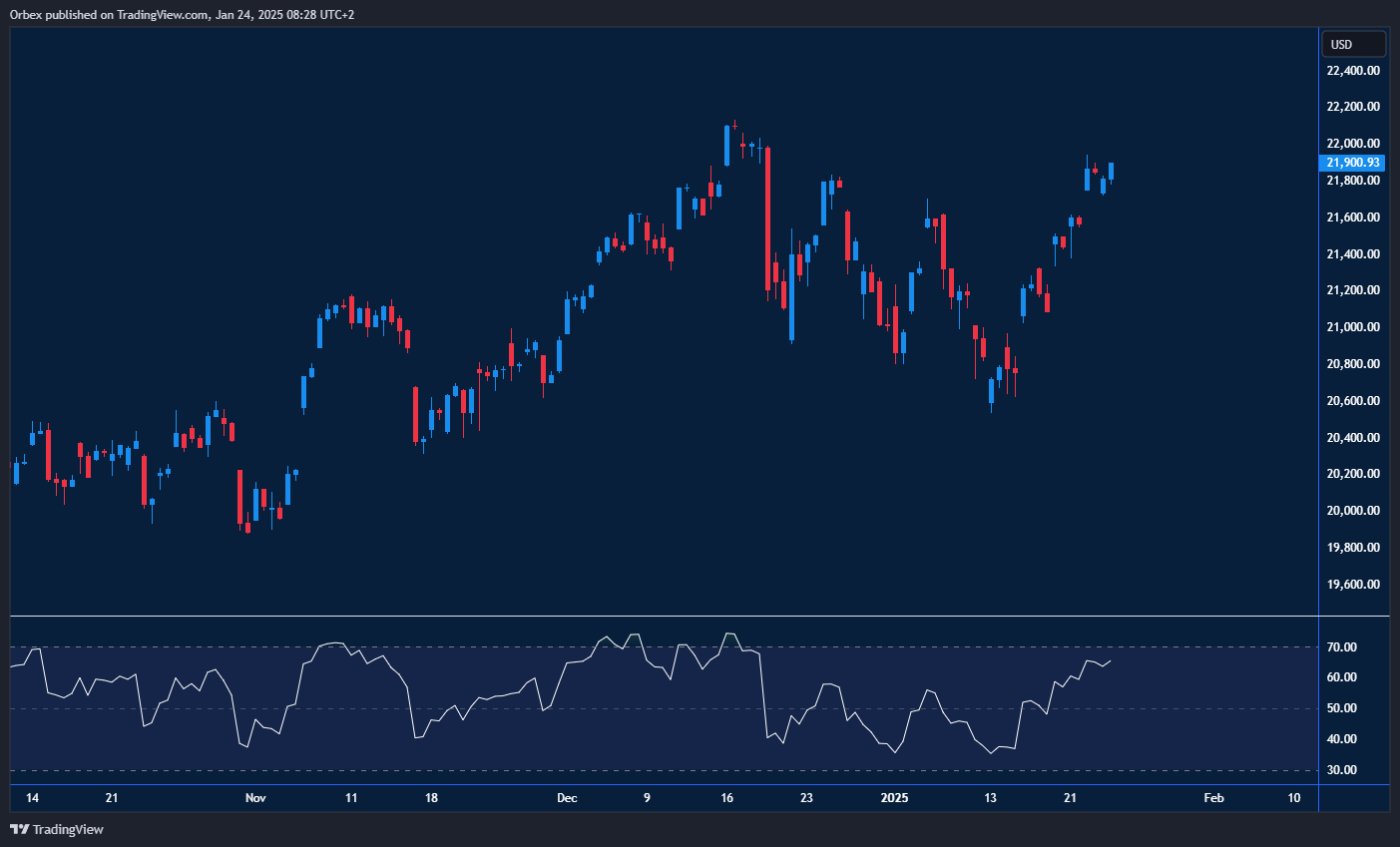Select the 70.00 overbought level on RSI scale
Viewport: 1400px width, 847px height.
[1342, 647]
